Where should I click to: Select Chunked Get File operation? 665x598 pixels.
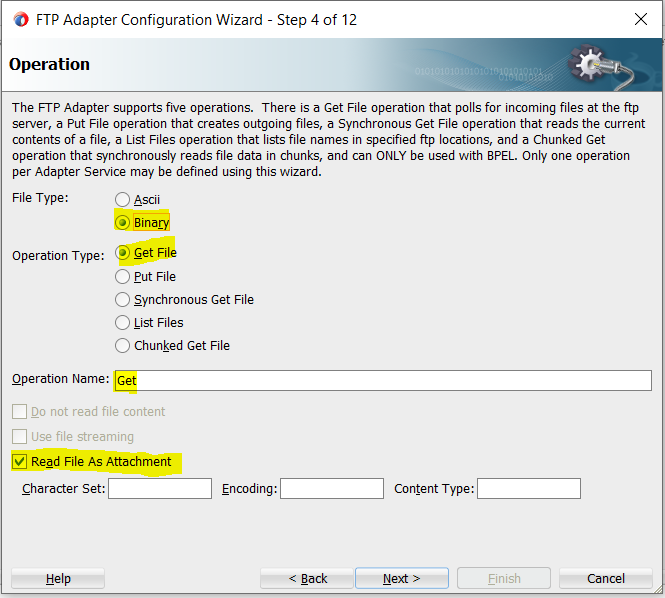[x=123, y=345]
